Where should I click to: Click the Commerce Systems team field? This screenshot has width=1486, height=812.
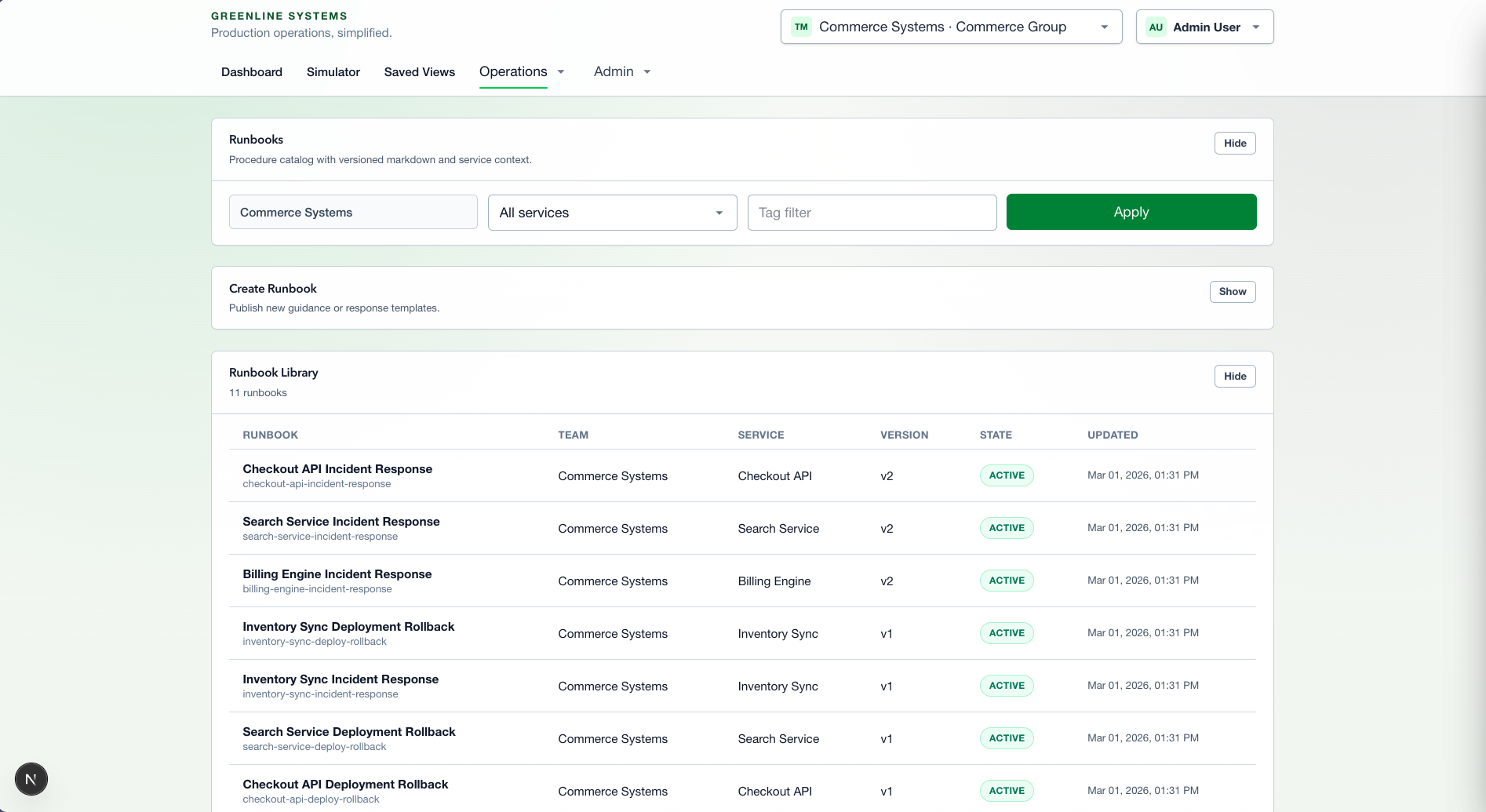(353, 213)
